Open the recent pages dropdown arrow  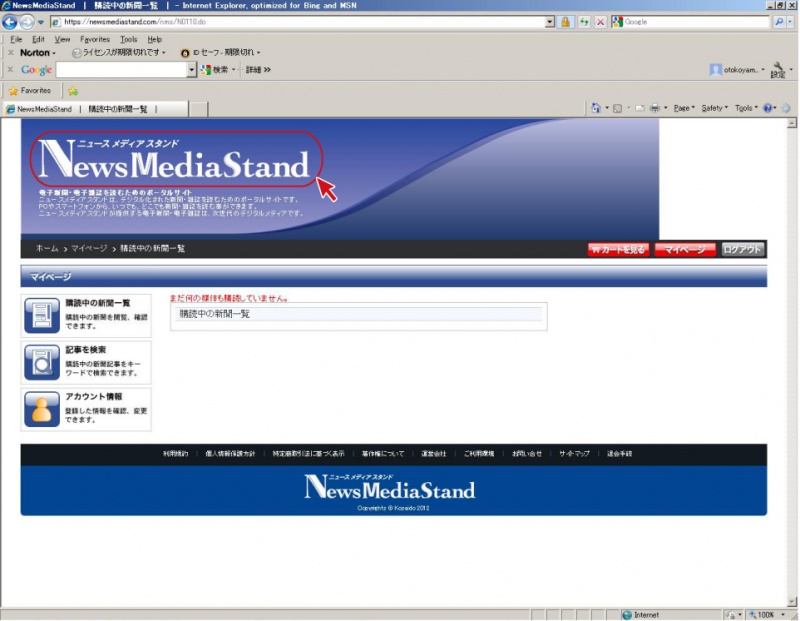click(x=41, y=22)
